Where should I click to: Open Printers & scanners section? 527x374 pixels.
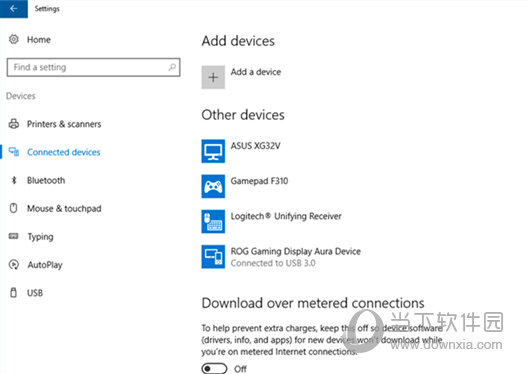click(x=64, y=124)
